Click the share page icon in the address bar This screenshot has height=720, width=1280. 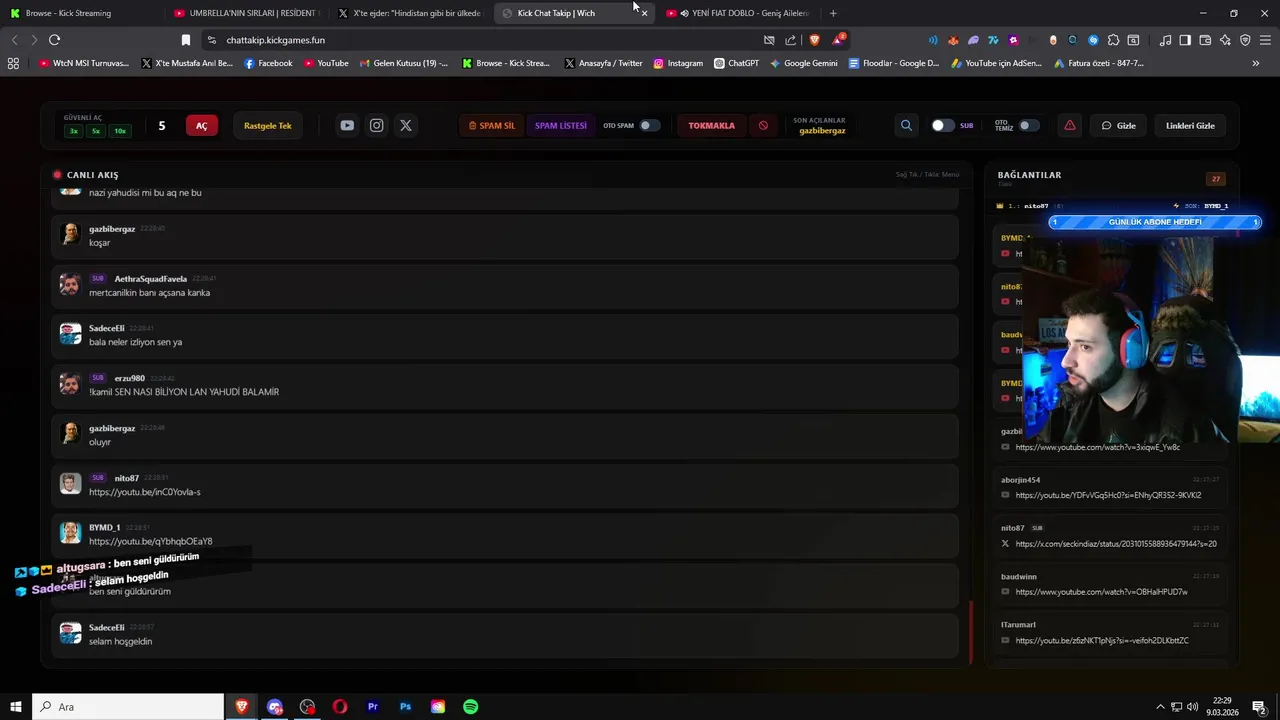click(x=791, y=40)
